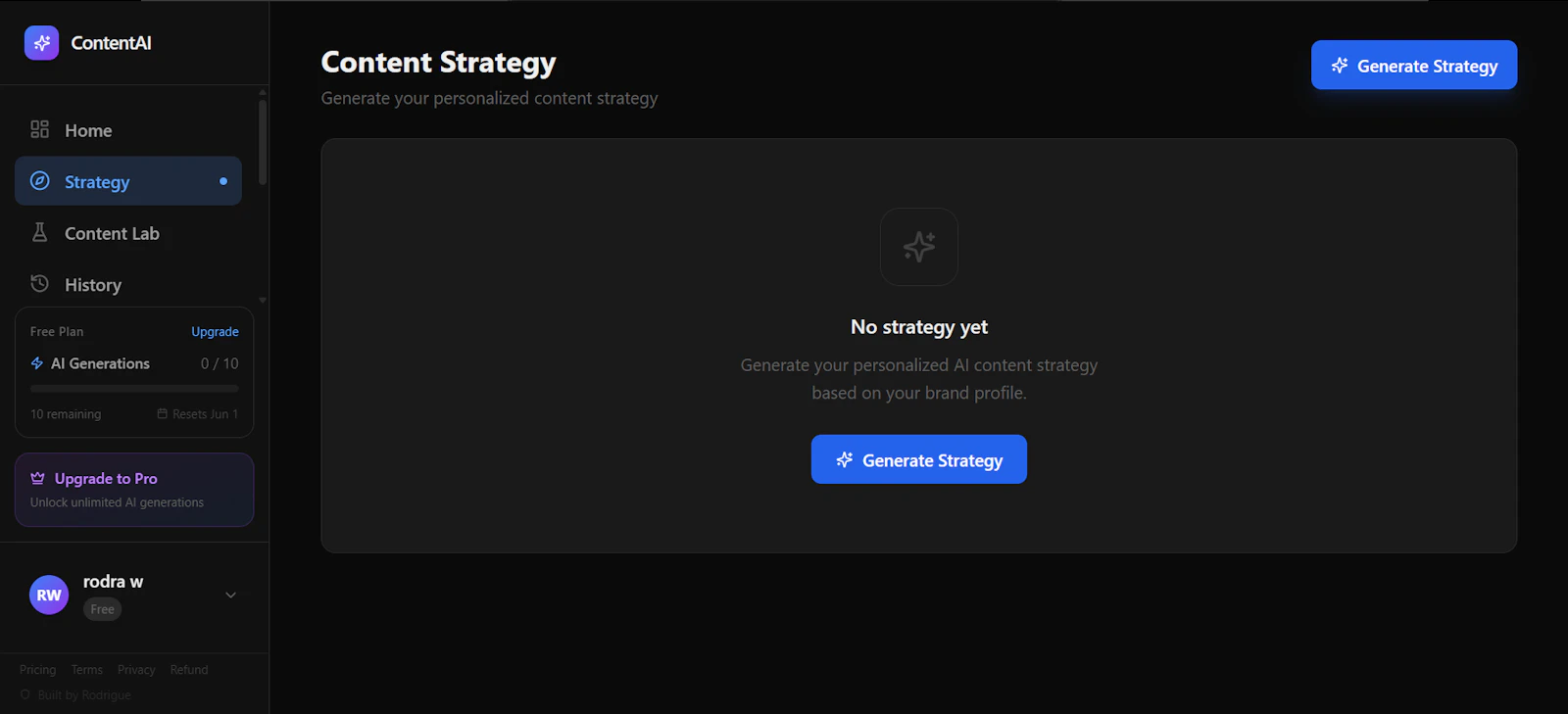
Task: Click the Content Lab flask icon
Action: tap(39, 232)
